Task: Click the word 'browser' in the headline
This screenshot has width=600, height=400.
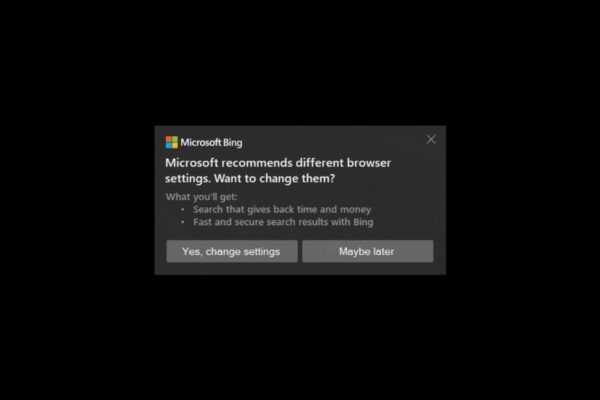Action: point(369,163)
